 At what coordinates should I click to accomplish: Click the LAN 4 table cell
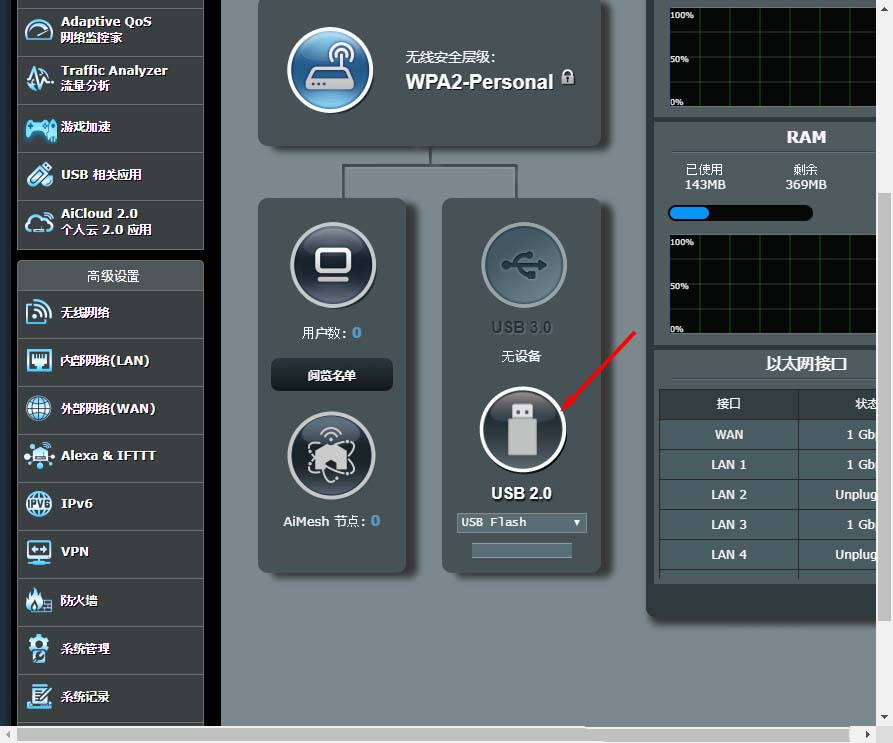point(729,555)
